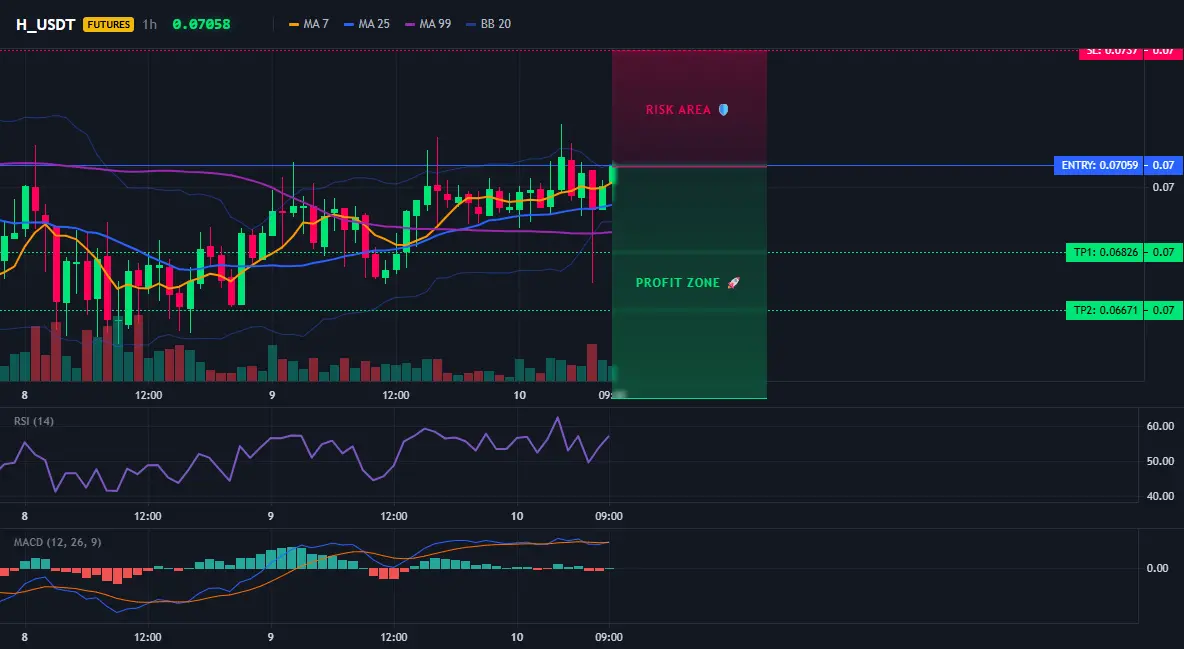Click the 09:00 time label under the RSI panel

609,516
